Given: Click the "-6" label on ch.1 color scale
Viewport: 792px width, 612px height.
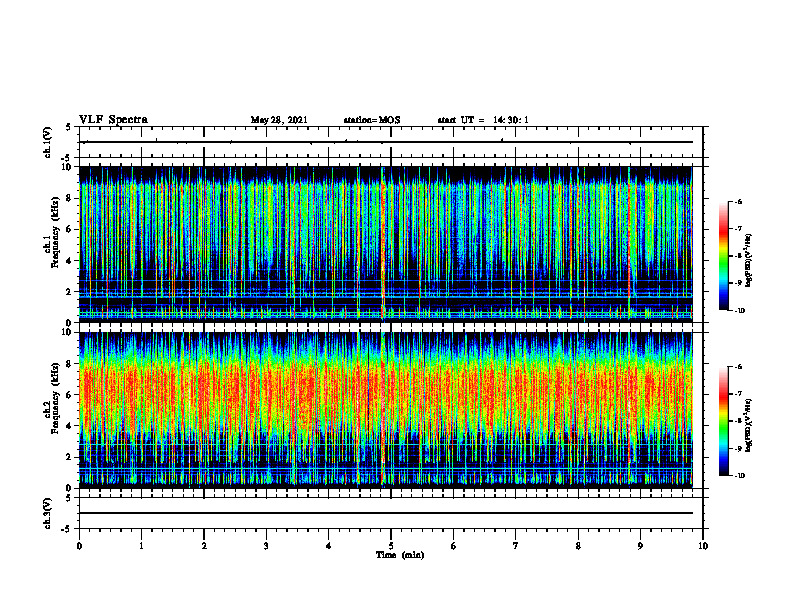Looking at the screenshot, I should [x=738, y=201].
